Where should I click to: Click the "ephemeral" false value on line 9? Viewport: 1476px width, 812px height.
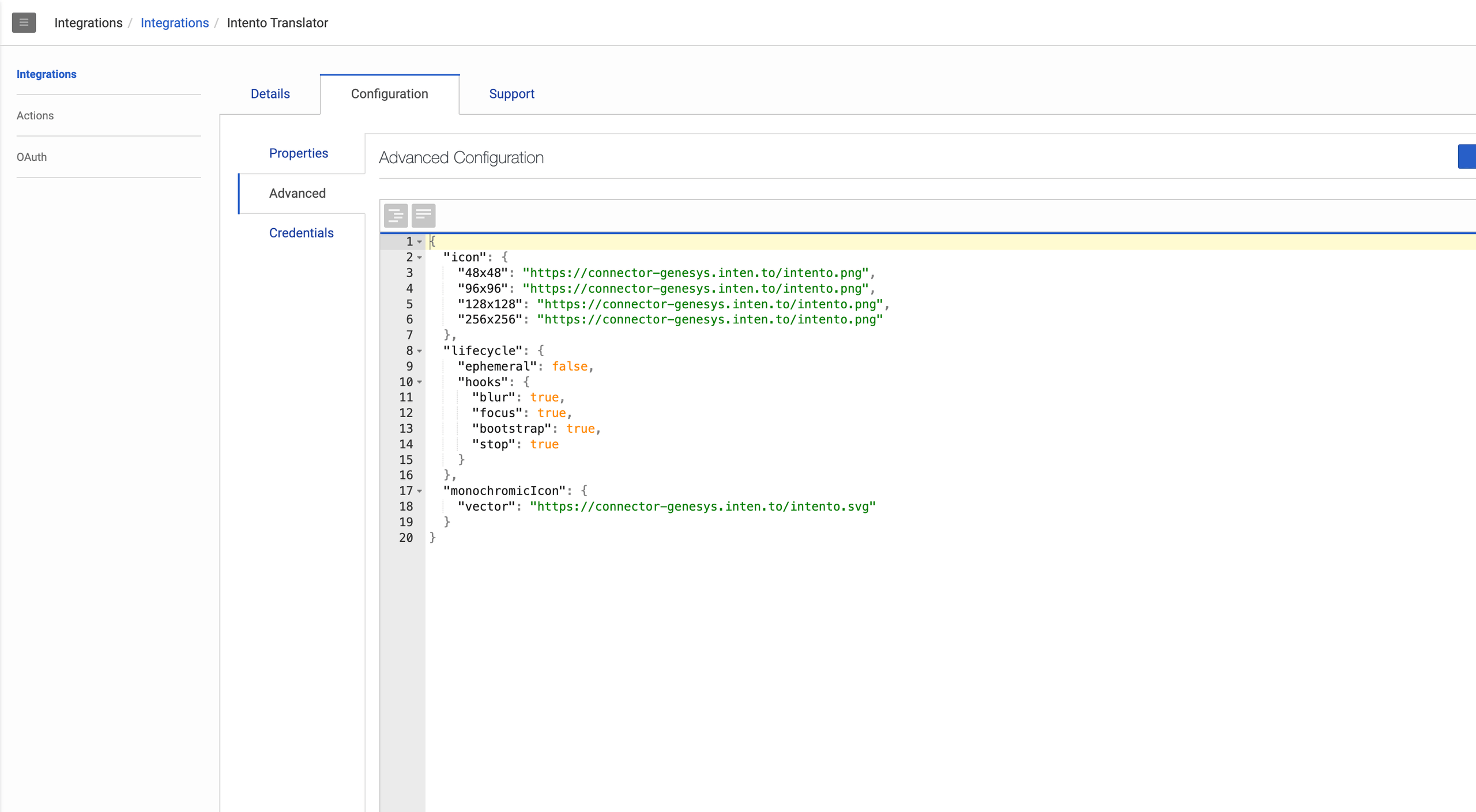[x=570, y=367]
